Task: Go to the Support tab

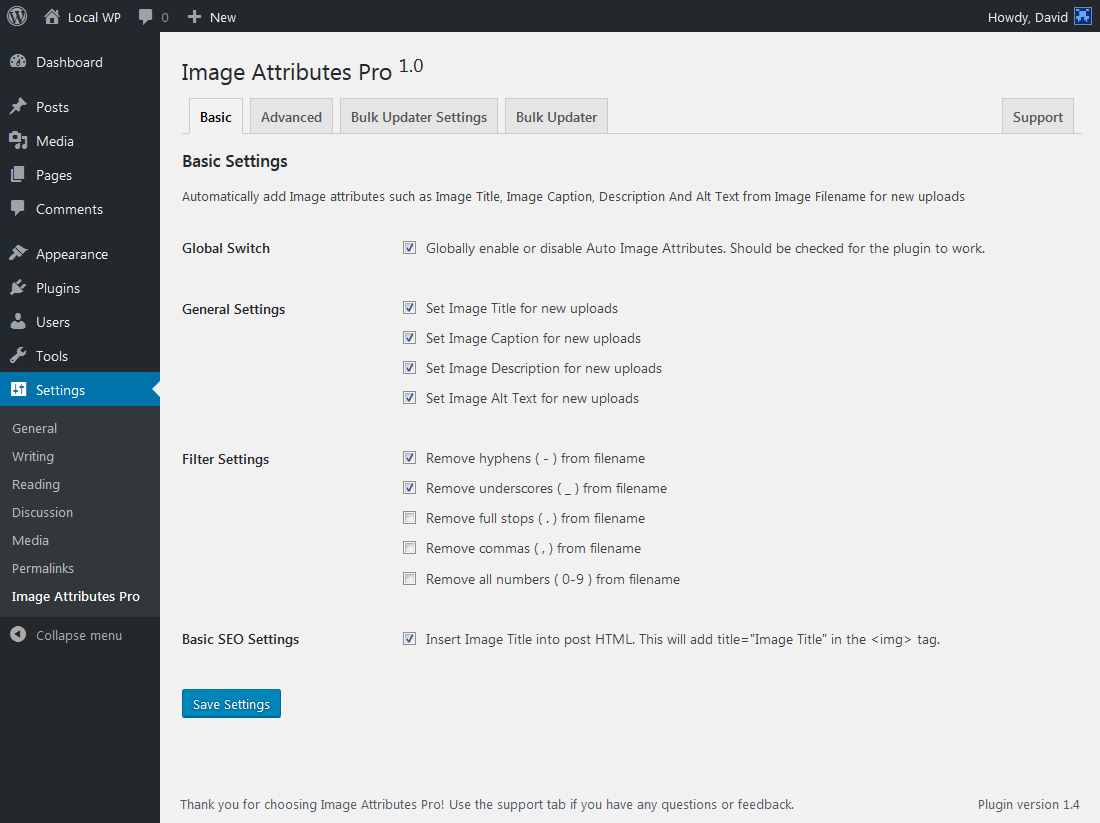Action: pos(1037,117)
